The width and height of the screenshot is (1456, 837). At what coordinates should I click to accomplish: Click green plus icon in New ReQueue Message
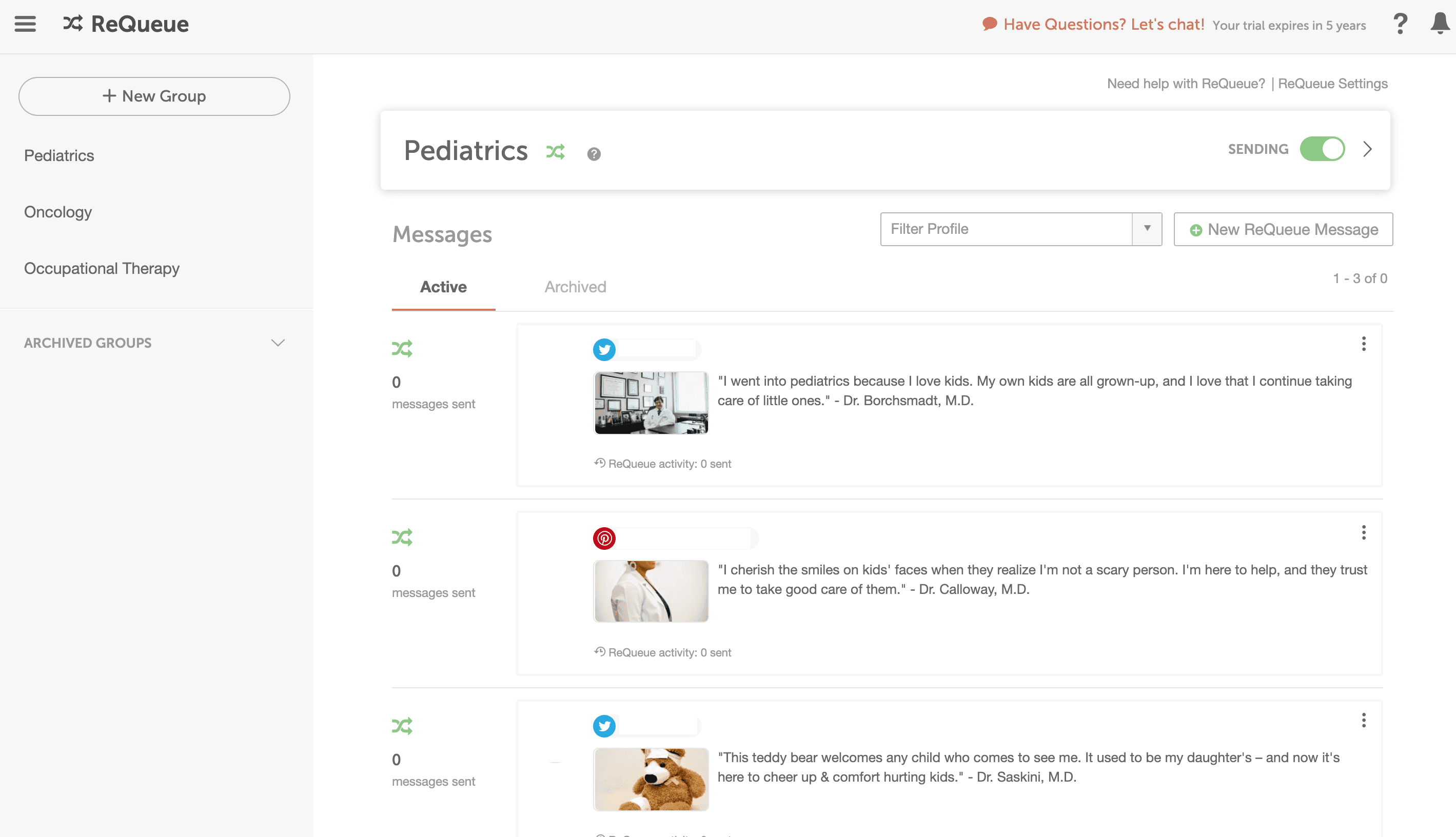(x=1196, y=230)
